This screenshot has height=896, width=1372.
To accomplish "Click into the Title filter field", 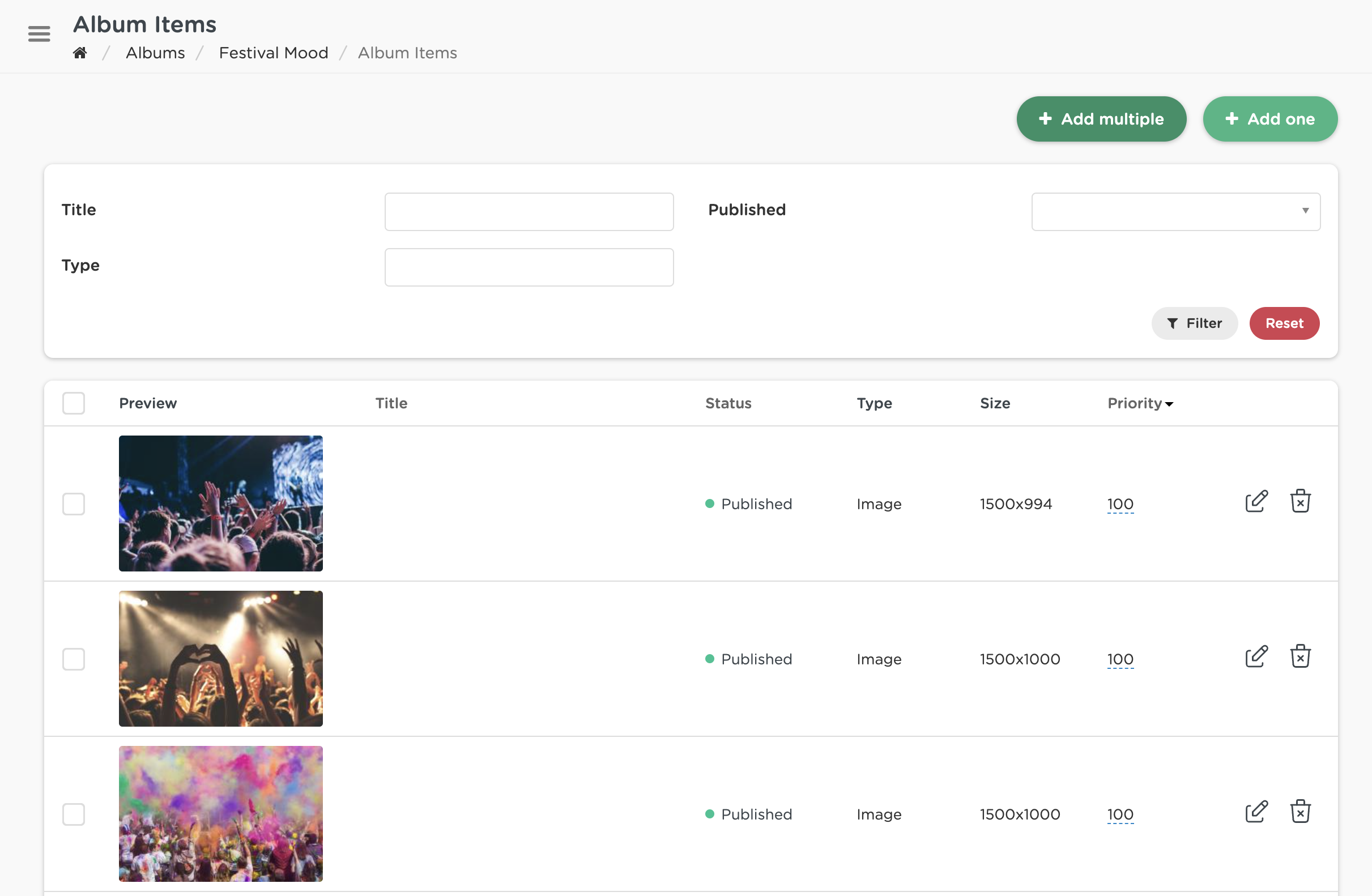I will 529,211.
